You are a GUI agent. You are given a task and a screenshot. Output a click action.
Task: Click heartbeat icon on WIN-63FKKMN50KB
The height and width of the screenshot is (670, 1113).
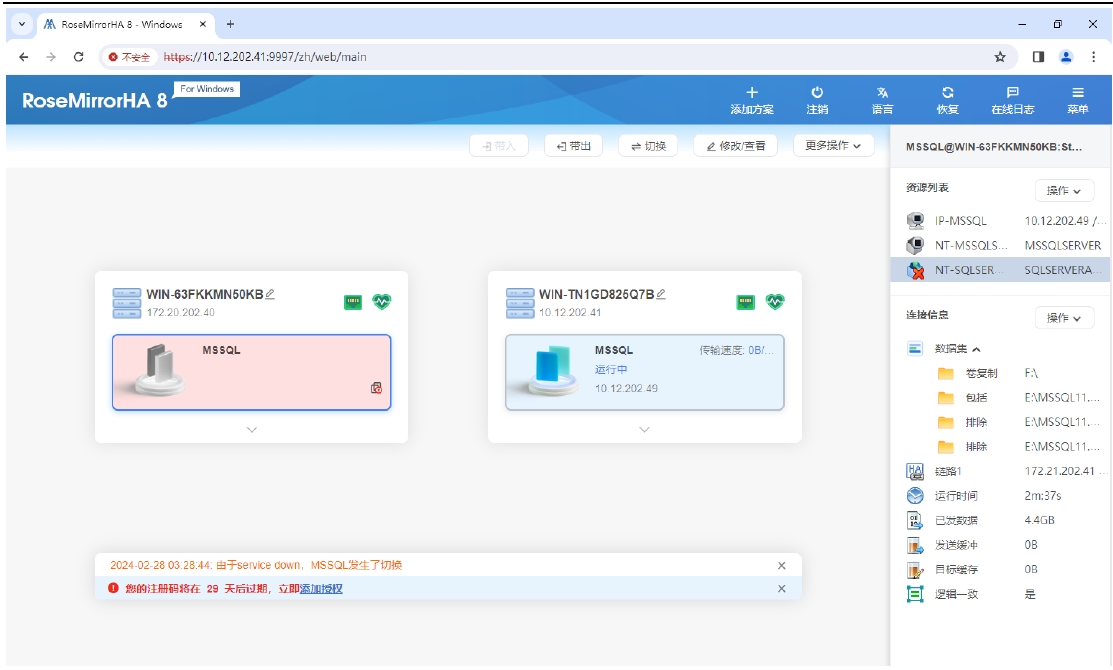(x=382, y=302)
